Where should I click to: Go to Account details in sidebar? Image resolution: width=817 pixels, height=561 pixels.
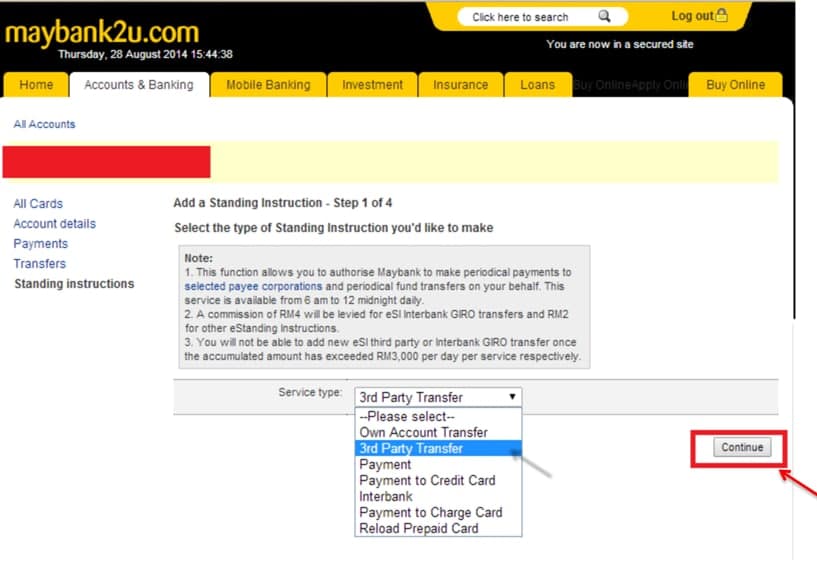(55, 224)
